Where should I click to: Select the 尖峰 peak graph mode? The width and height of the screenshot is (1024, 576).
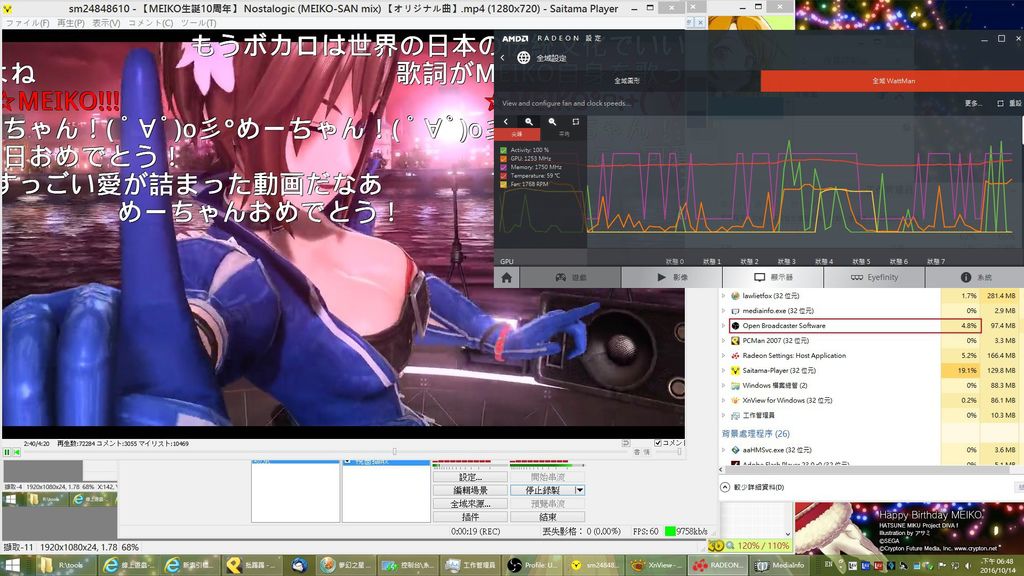(517, 134)
